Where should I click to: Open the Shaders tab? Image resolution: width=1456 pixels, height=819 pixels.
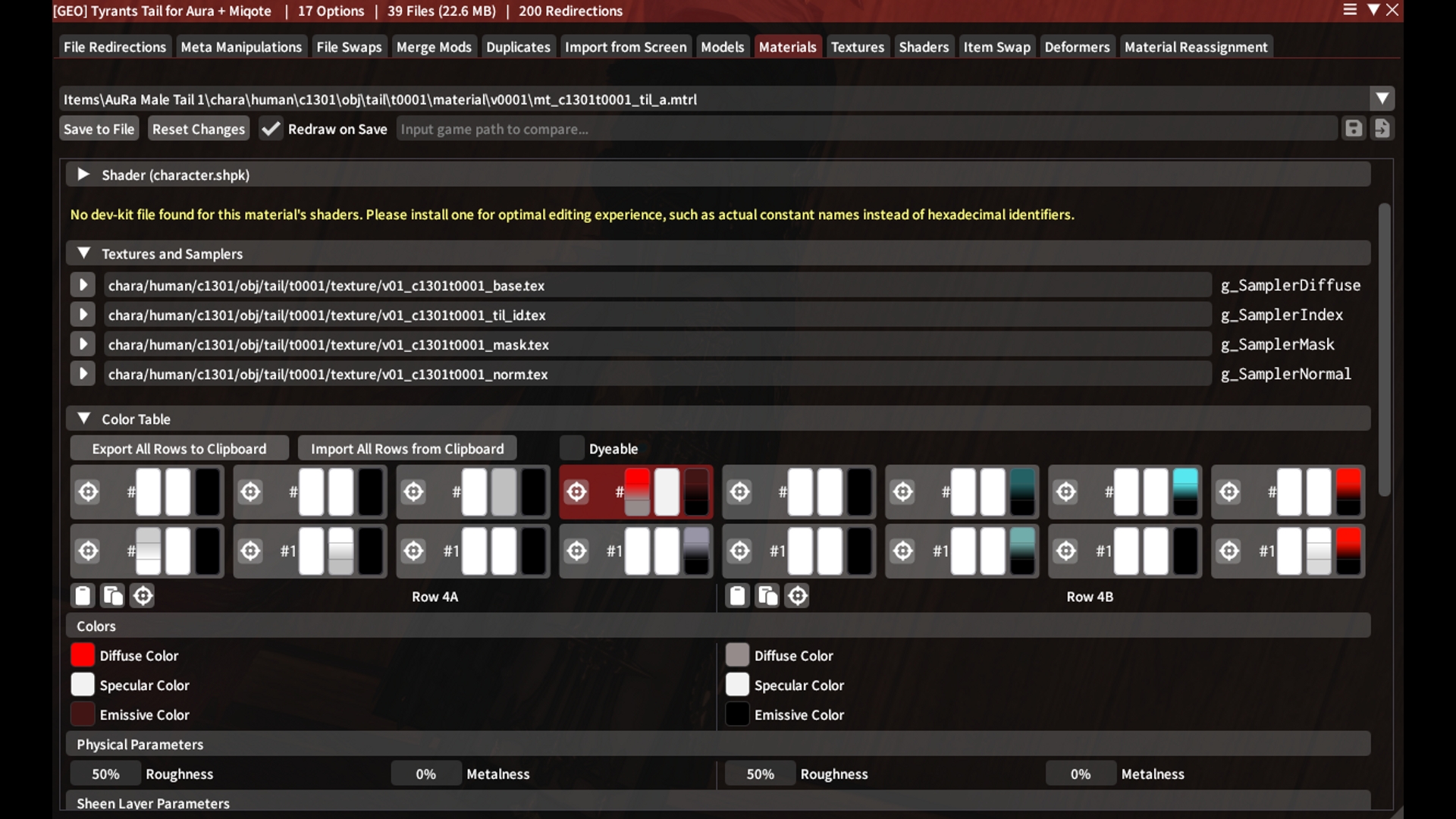pyautogui.click(x=924, y=46)
